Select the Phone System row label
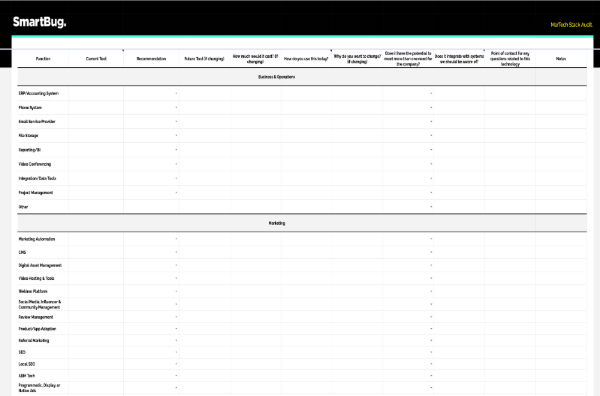Image resolution: width=600 pixels, height=396 pixels. (x=30, y=108)
